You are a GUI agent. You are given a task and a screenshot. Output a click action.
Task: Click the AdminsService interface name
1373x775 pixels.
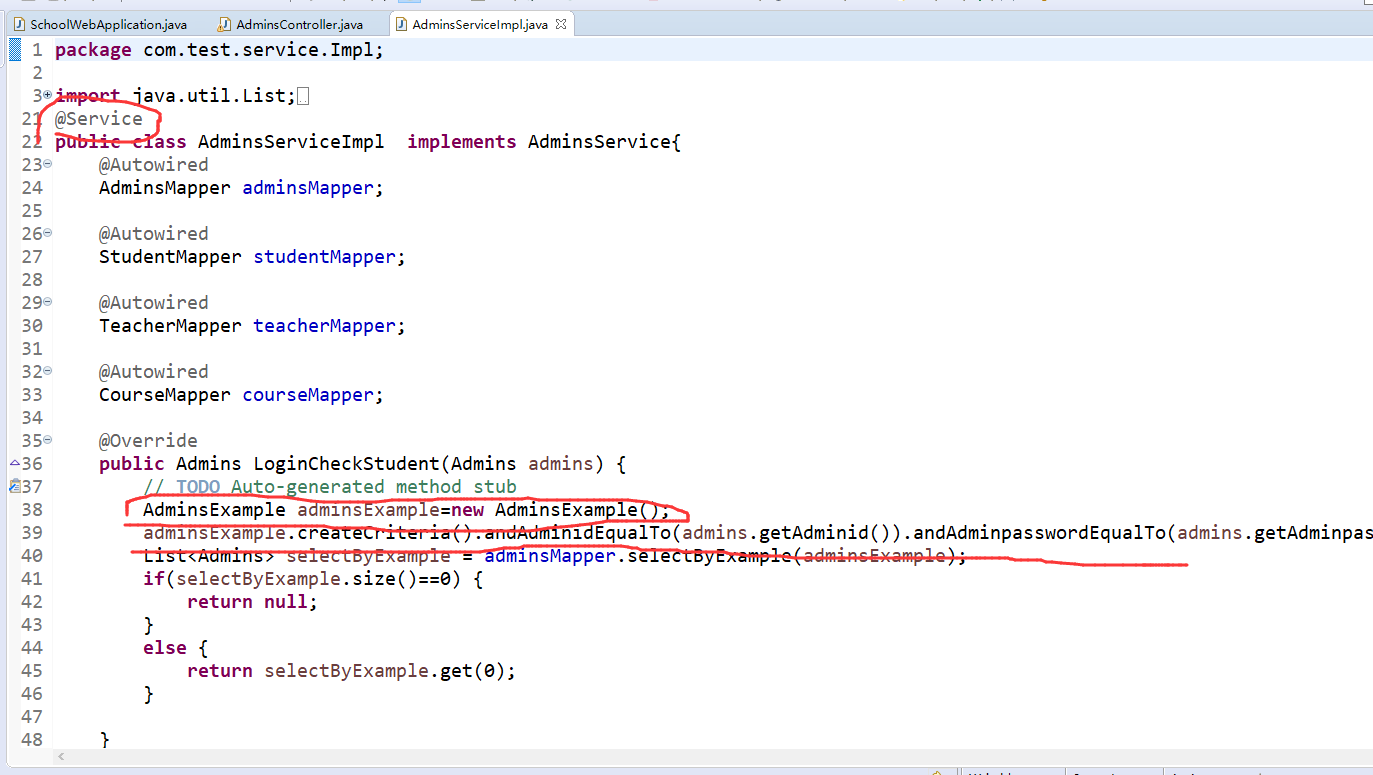point(599,142)
